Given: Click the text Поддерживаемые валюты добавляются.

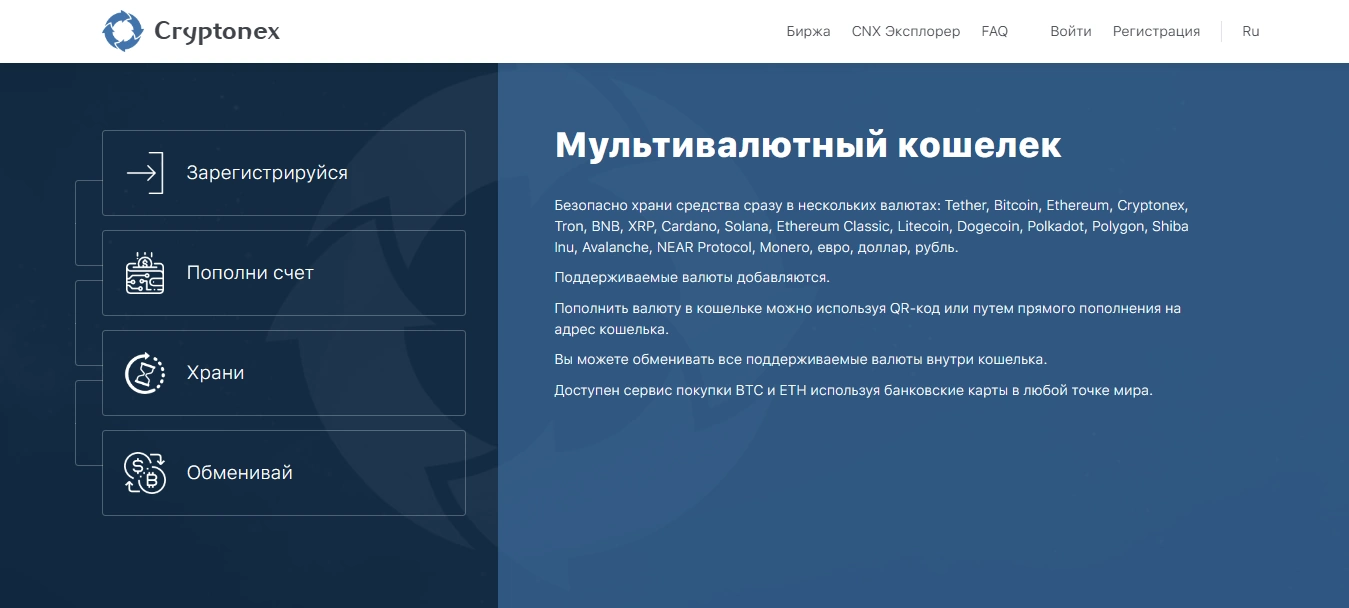Looking at the screenshot, I should pyautogui.click(x=692, y=277).
